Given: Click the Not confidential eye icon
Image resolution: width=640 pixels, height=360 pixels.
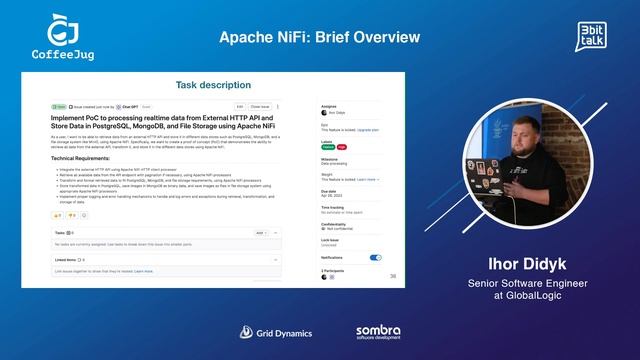Looking at the screenshot, I should (323, 229).
